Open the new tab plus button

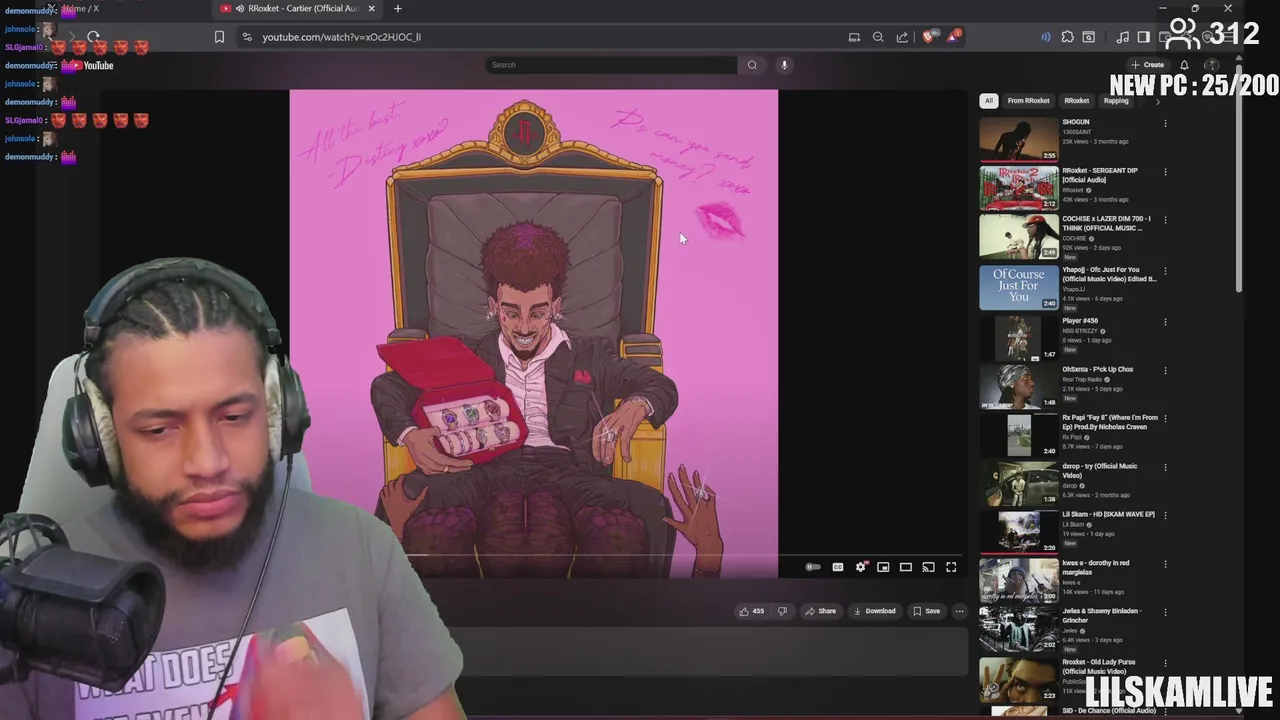397,9
